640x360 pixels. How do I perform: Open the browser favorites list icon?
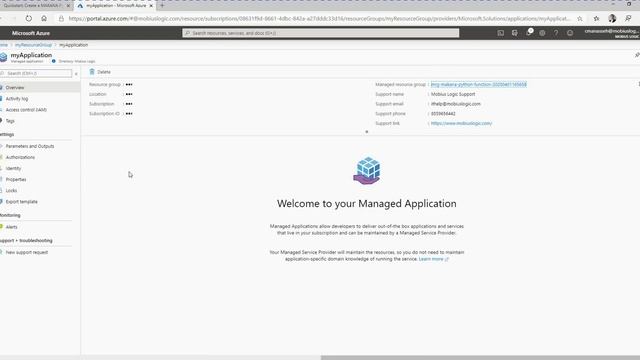(597, 18)
